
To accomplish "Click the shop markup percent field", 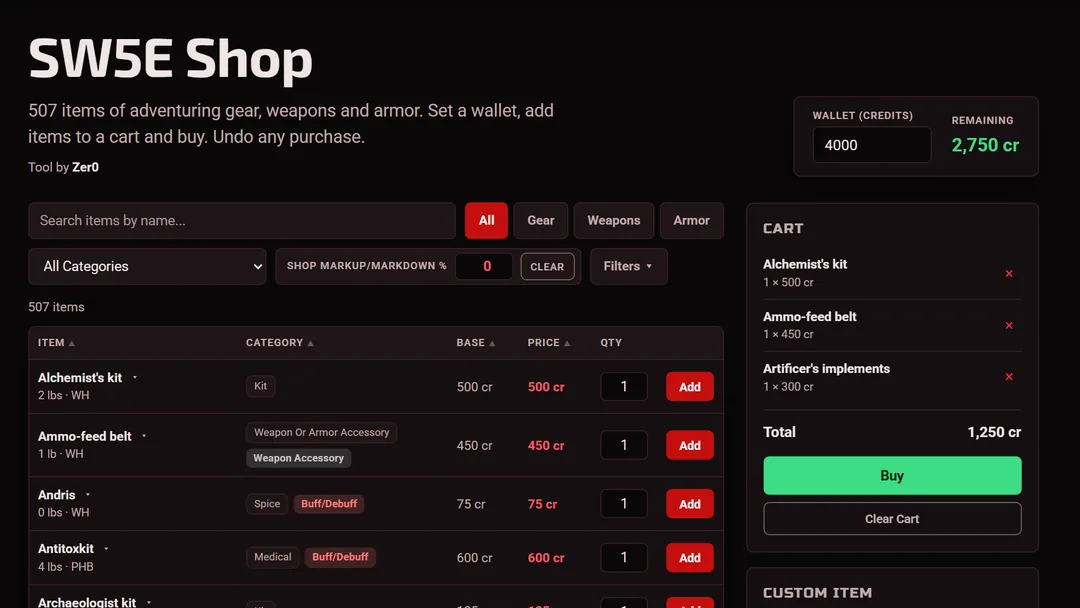I will pyautogui.click(x=484, y=266).
